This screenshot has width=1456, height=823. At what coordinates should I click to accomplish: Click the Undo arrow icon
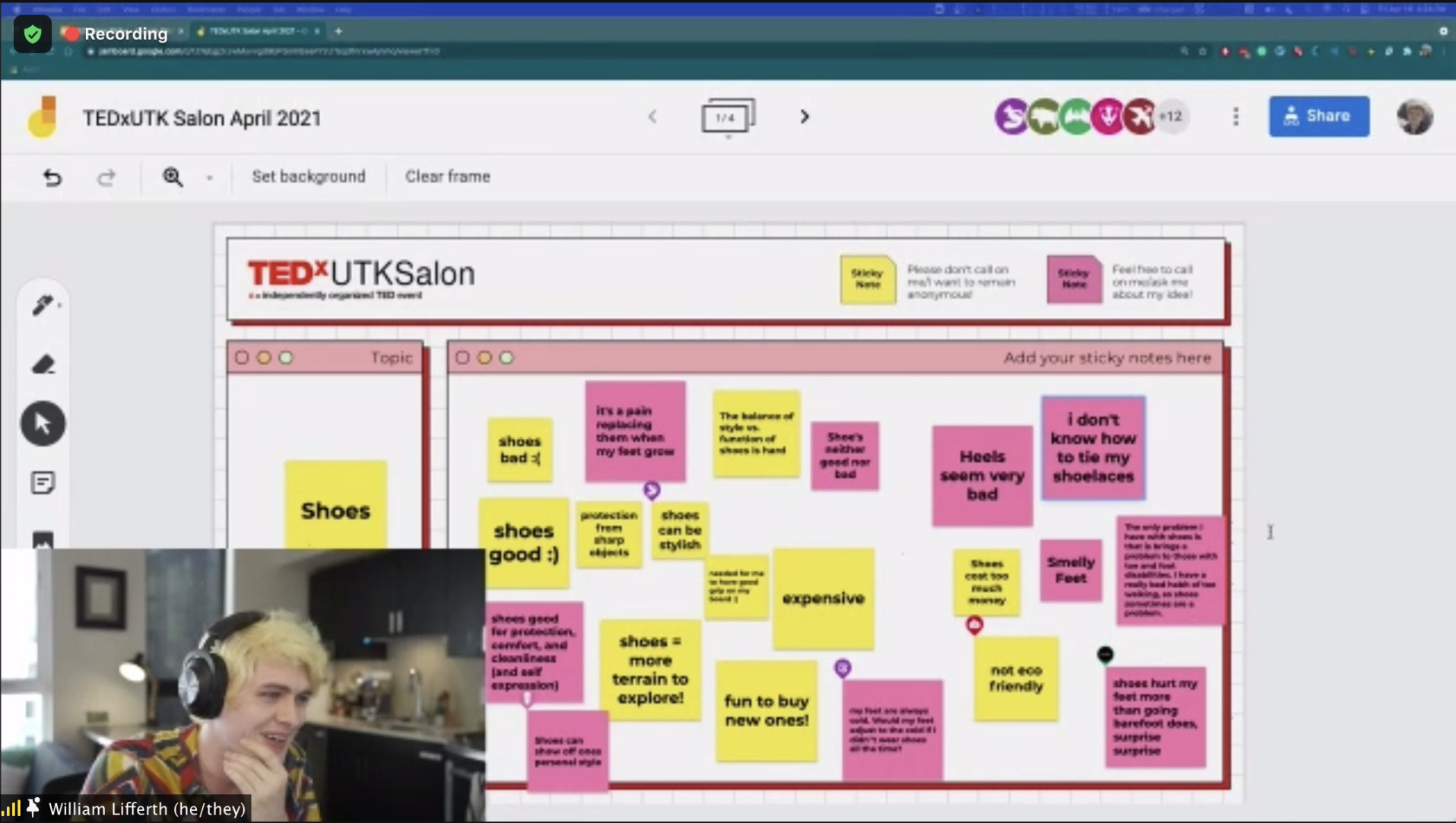(x=52, y=177)
